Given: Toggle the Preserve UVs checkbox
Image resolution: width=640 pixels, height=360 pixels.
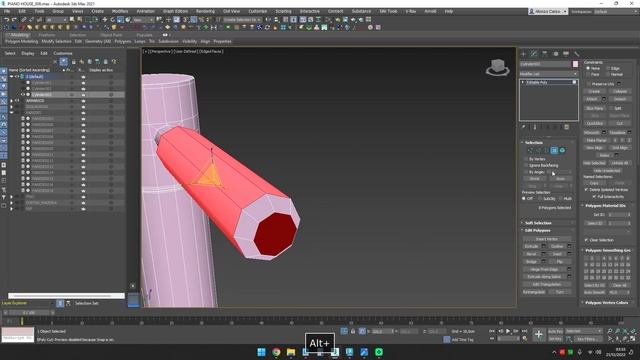Looking at the screenshot, I should 588,84.
